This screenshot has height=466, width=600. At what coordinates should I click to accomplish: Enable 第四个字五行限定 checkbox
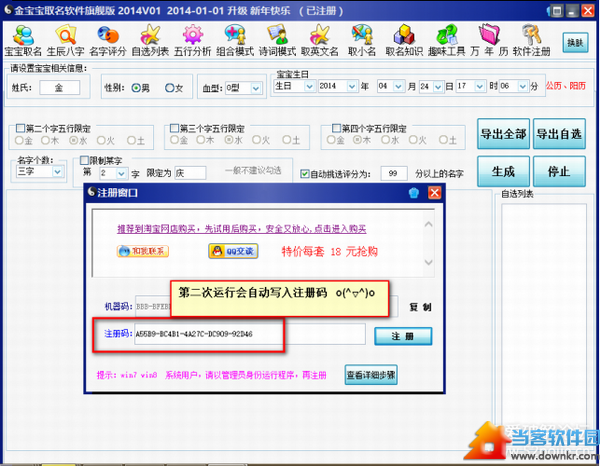click(x=336, y=128)
